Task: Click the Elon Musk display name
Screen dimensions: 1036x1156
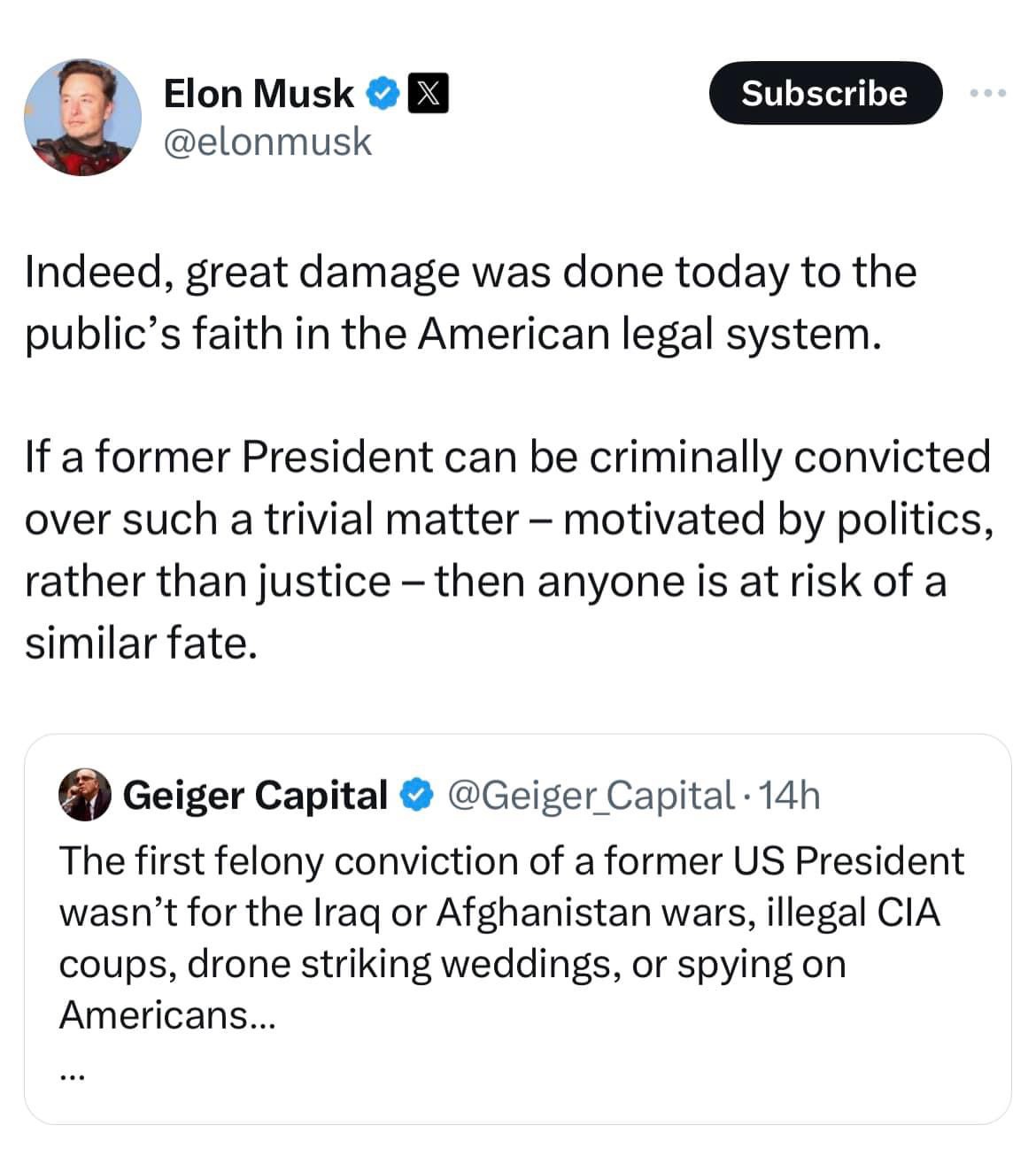Action: click(259, 94)
